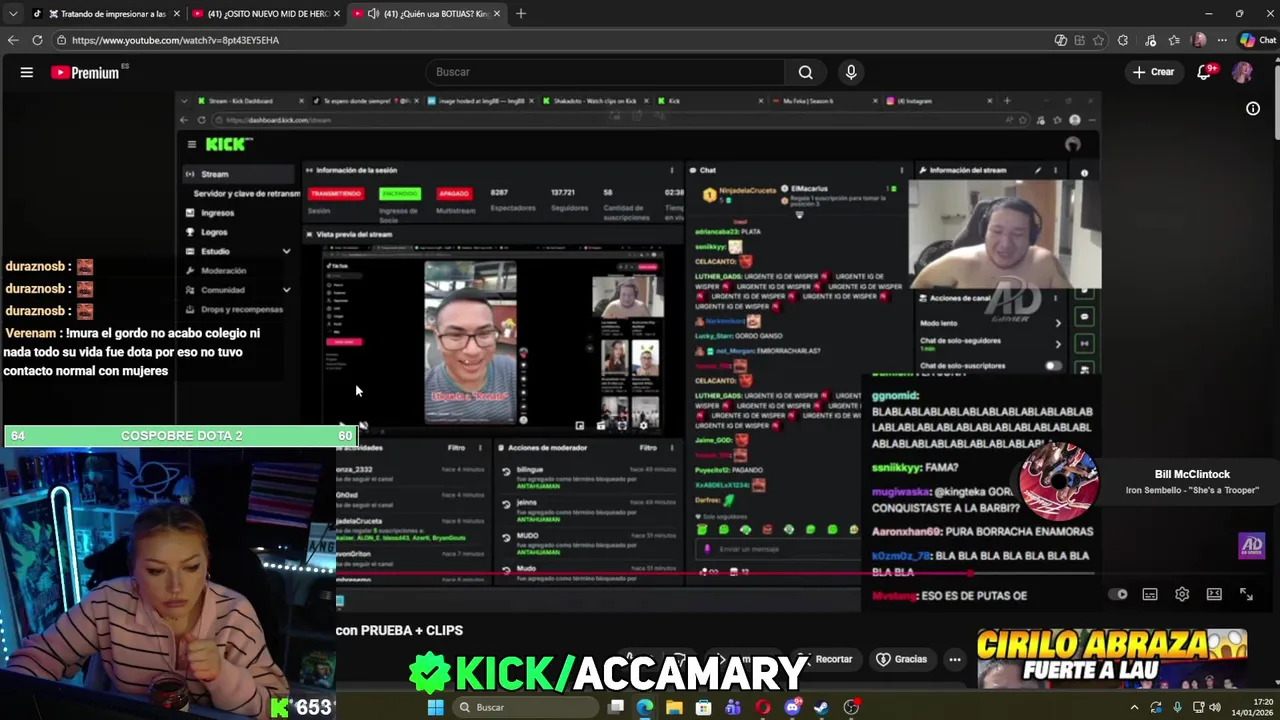
Task: Toggle YouTube autoplay switch
Action: point(1118,594)
